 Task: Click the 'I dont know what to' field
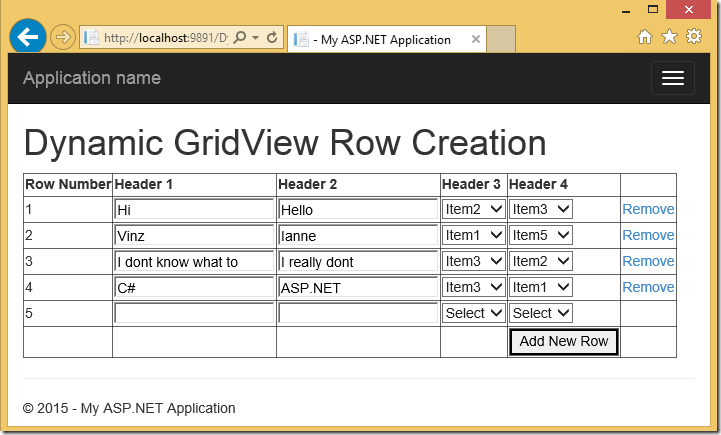(x=194, y=262)
